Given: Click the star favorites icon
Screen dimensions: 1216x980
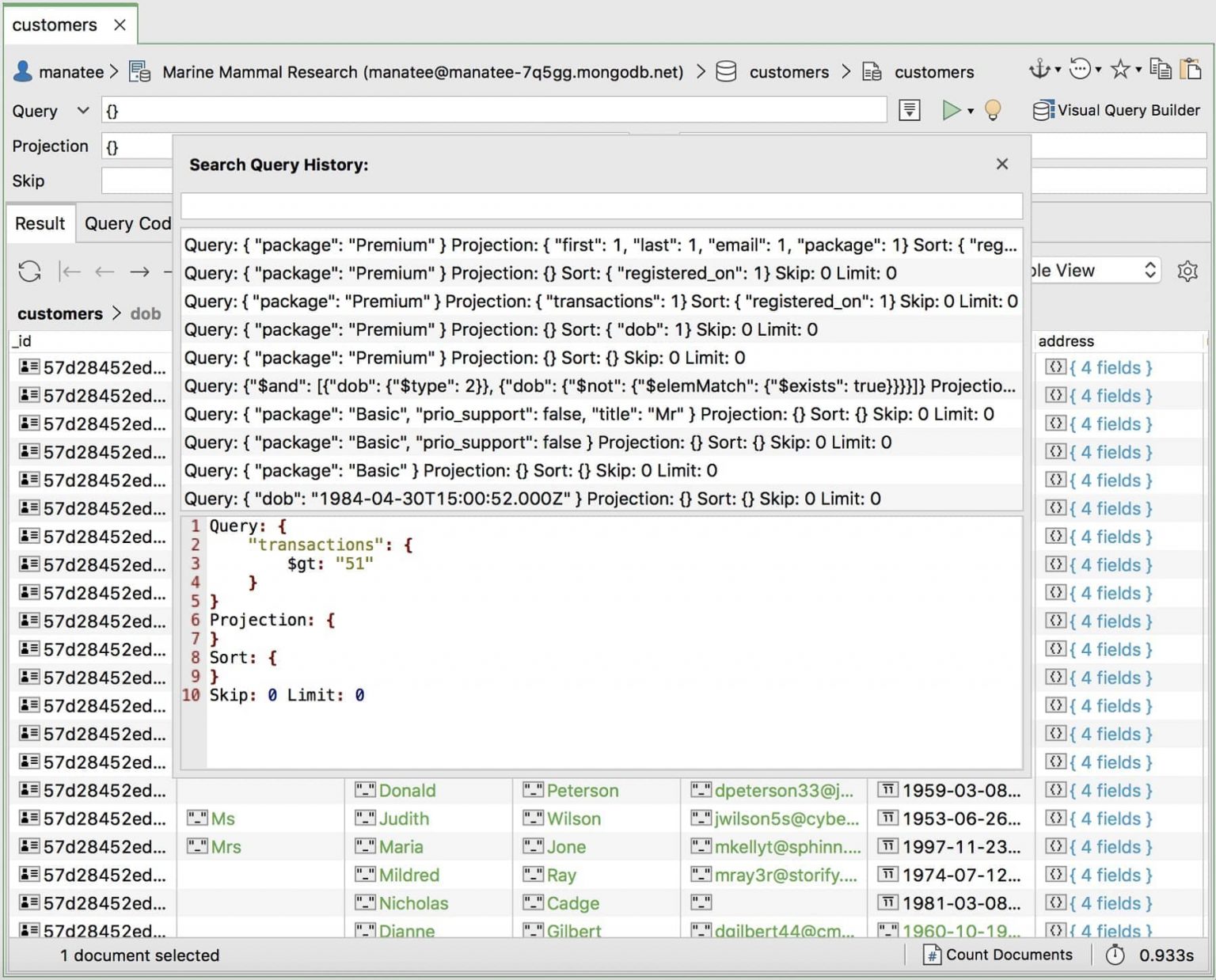Looking at the screenshot, I should tap(1119, 70).
